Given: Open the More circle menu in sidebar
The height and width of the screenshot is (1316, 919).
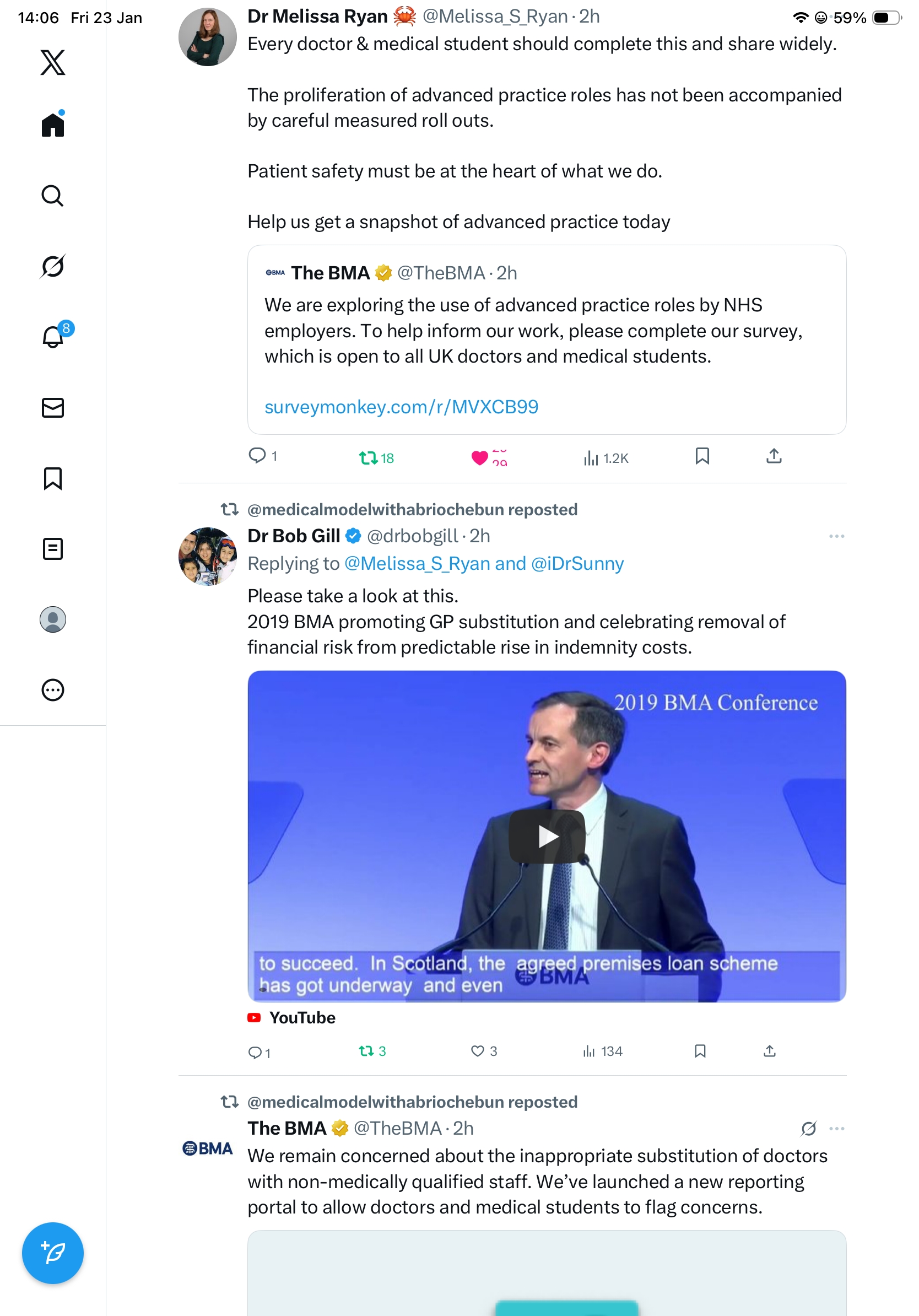Looking at the screenshot, I should tap(53, 689).
